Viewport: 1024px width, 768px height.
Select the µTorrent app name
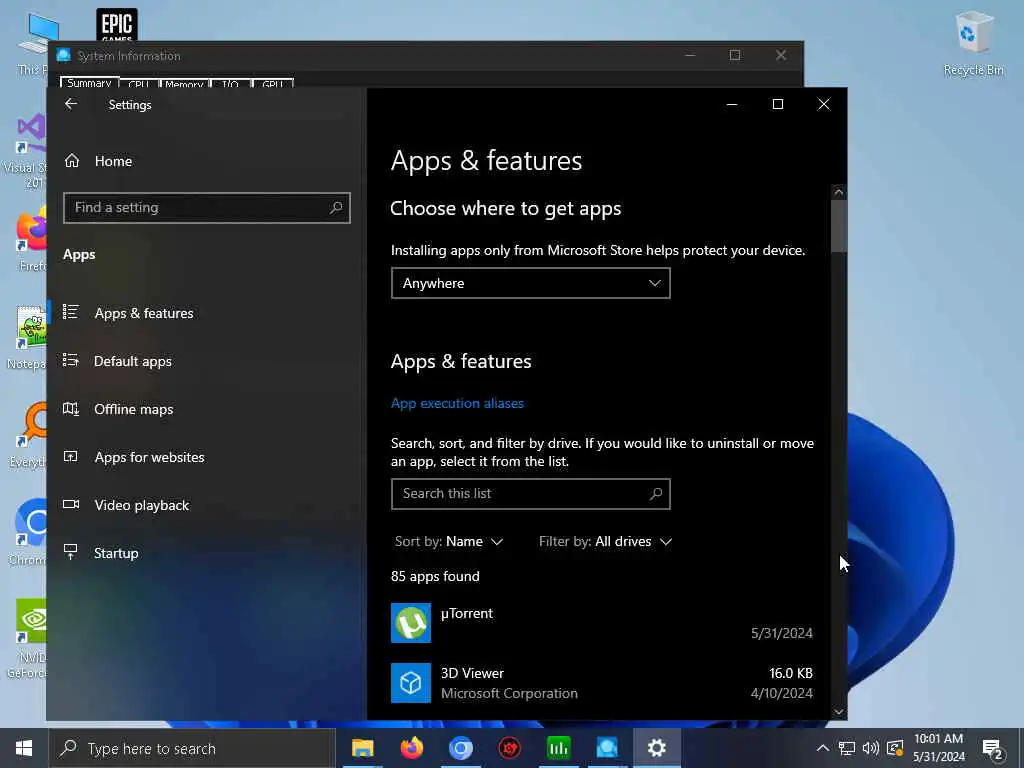tap(467, 614)
